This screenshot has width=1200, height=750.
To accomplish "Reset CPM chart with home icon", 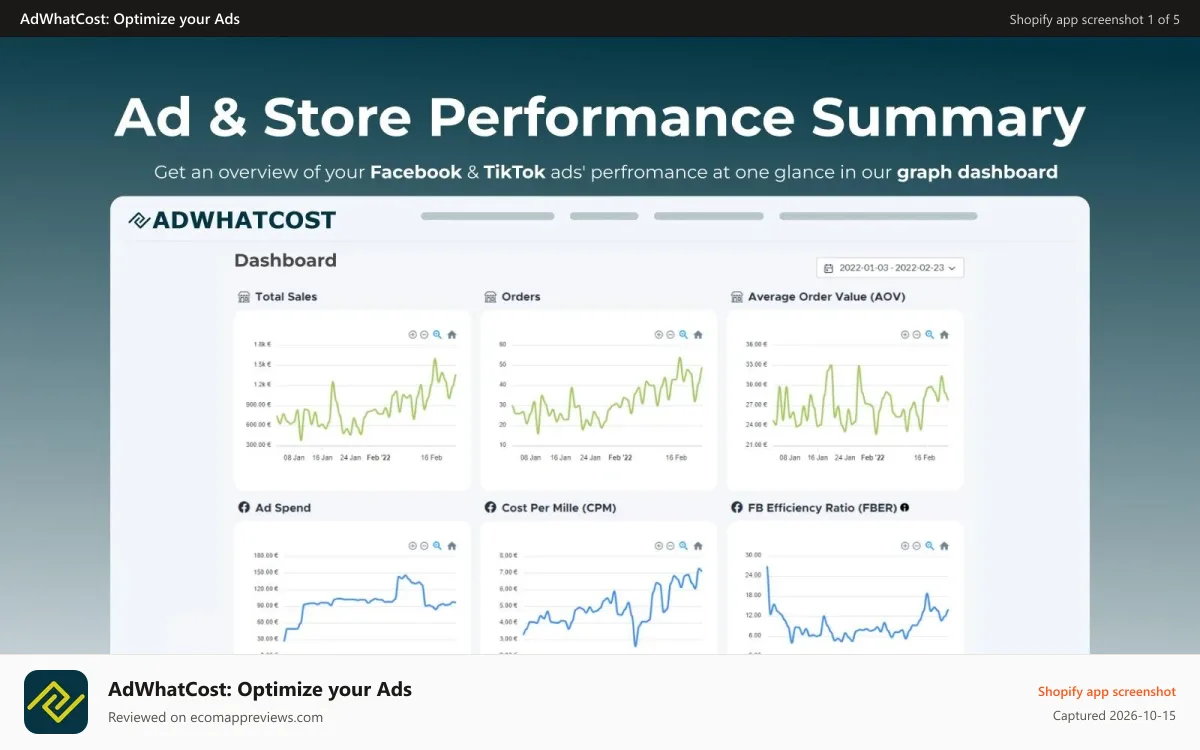I will coord(697,546).
